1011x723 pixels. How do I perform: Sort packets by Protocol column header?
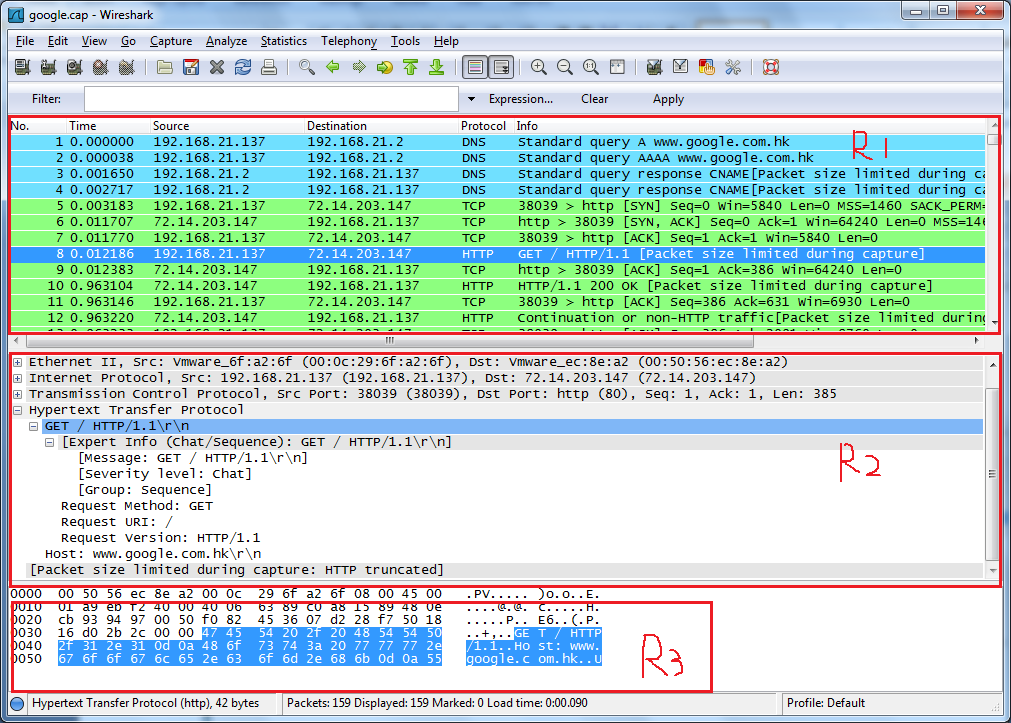pos(486,126)
